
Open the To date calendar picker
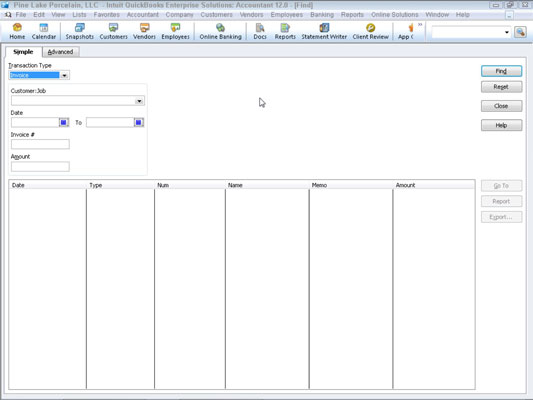[x=138, y=122]
